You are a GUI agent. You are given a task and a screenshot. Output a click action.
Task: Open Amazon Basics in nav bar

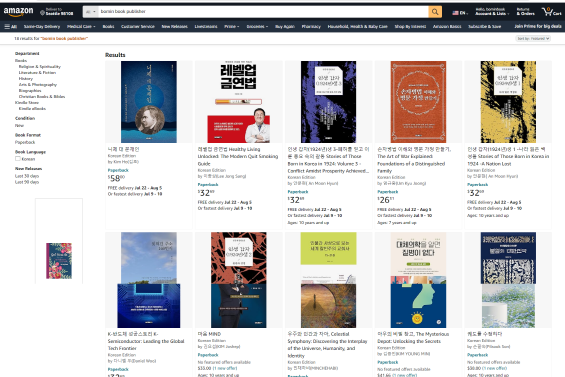click(x=447, y=26)
